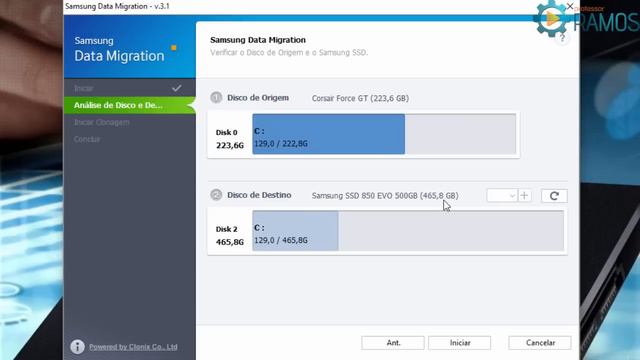Click the Ant. button
Viewport: 640px width, 360px height.
(x=393, y=343)
